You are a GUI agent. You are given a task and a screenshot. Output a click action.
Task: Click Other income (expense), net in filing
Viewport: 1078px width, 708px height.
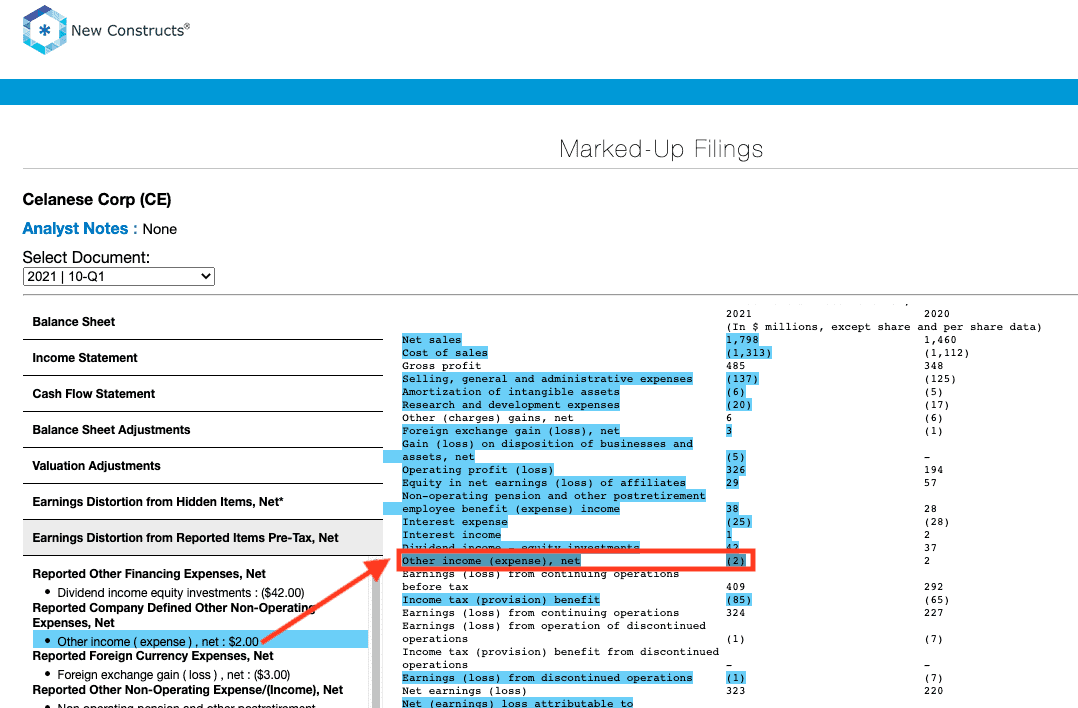pos(492,561)
